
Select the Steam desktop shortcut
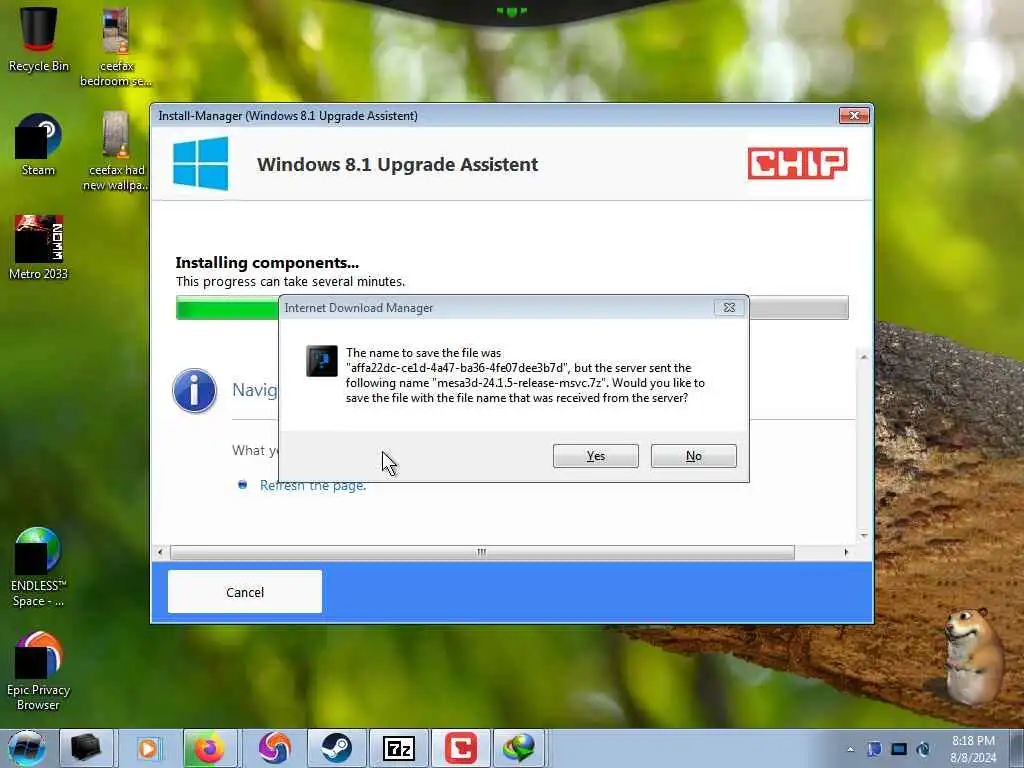(x=39, y=144)
